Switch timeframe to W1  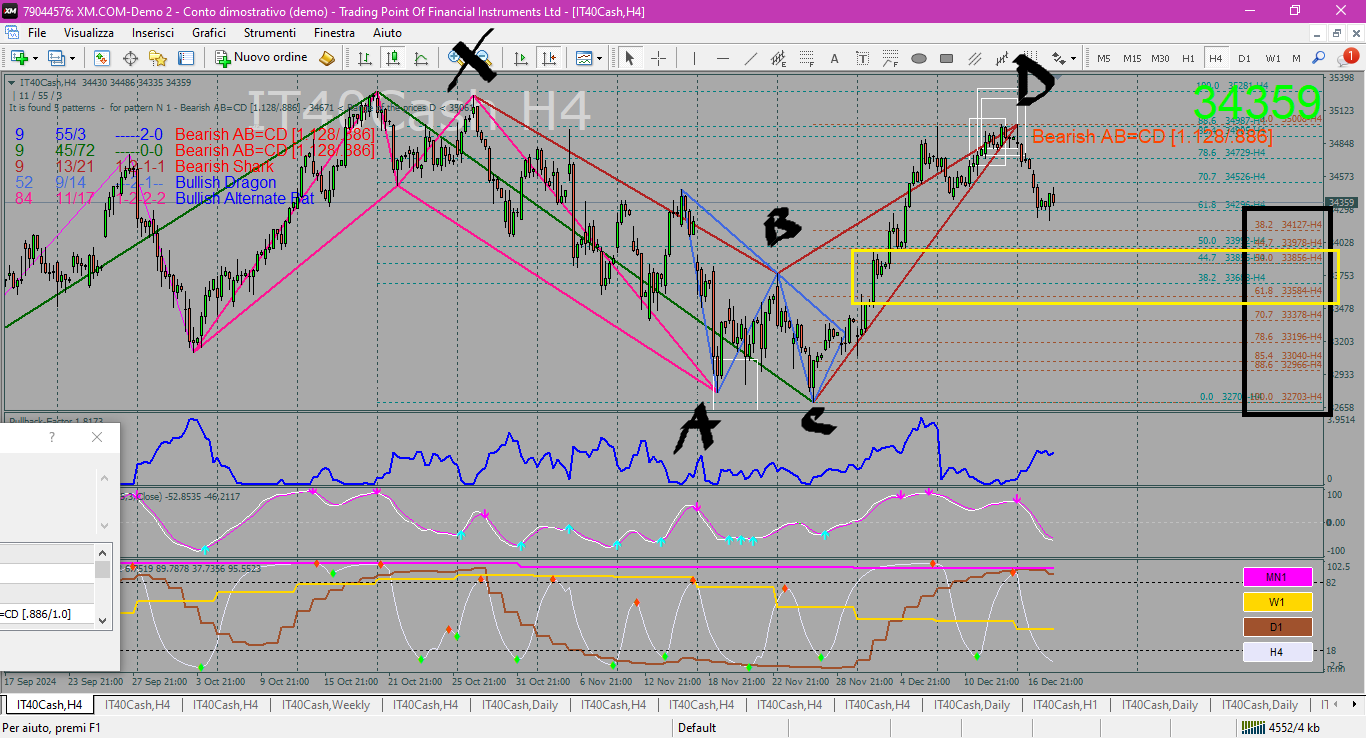coord(1273,58)
